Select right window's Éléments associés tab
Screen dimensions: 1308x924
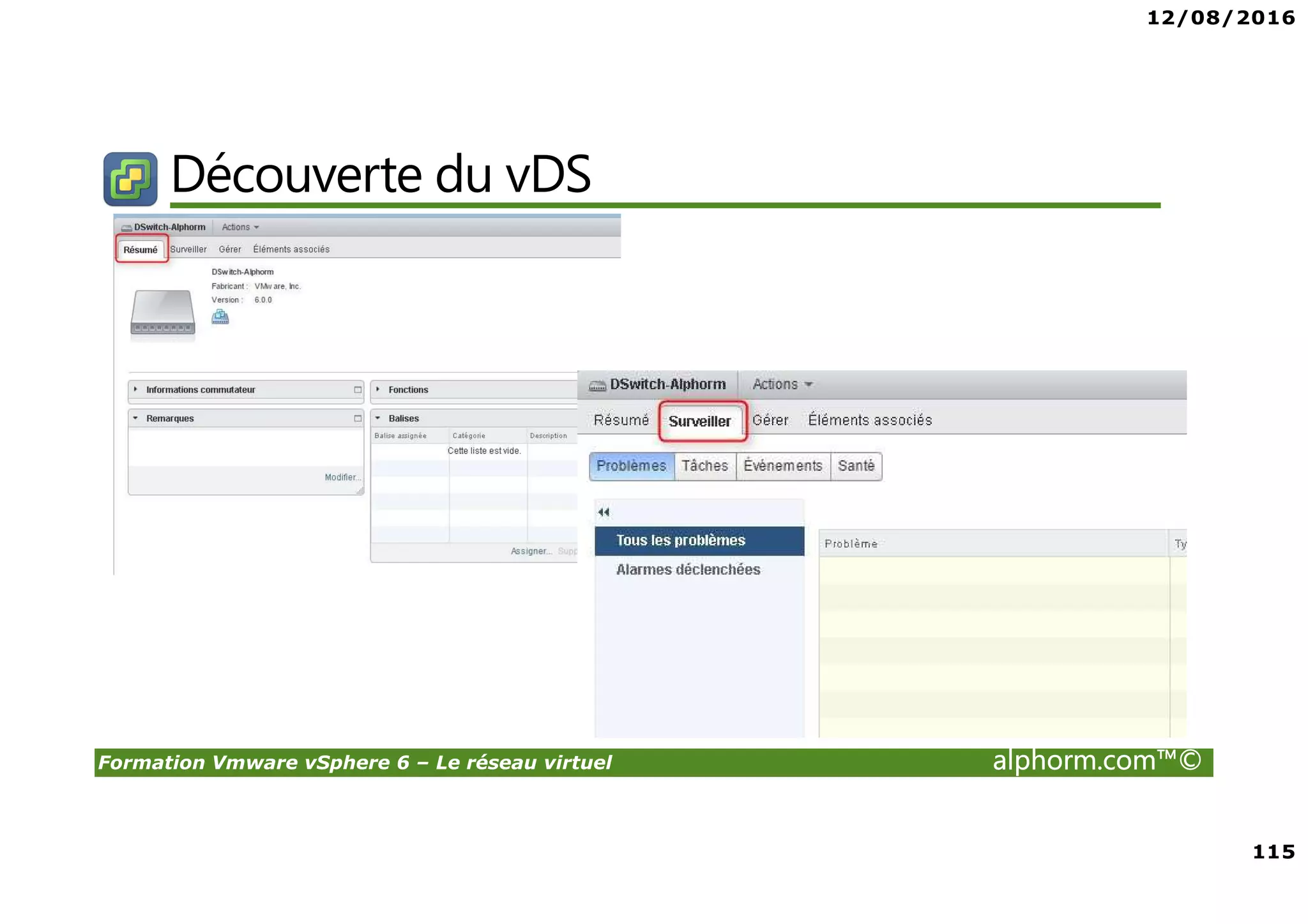pos(870,420)
